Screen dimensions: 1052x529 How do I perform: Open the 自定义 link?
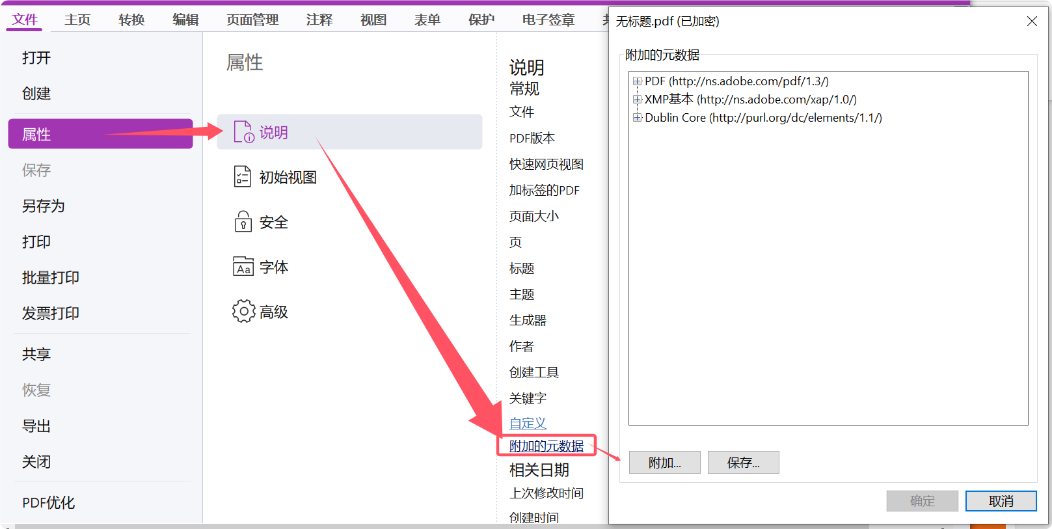click(x=528, y=424)
